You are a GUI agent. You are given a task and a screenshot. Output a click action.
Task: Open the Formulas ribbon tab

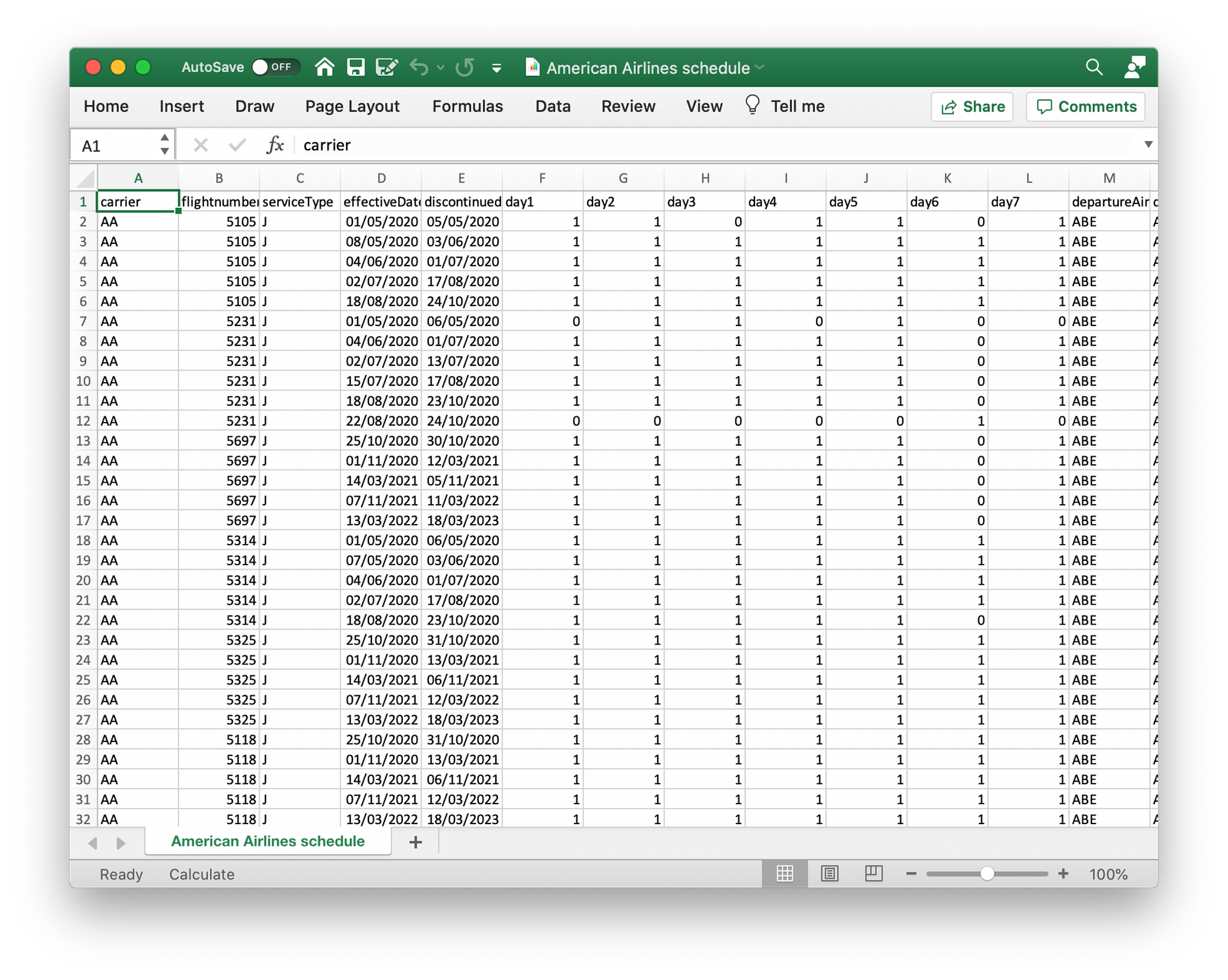click(467, 107)
